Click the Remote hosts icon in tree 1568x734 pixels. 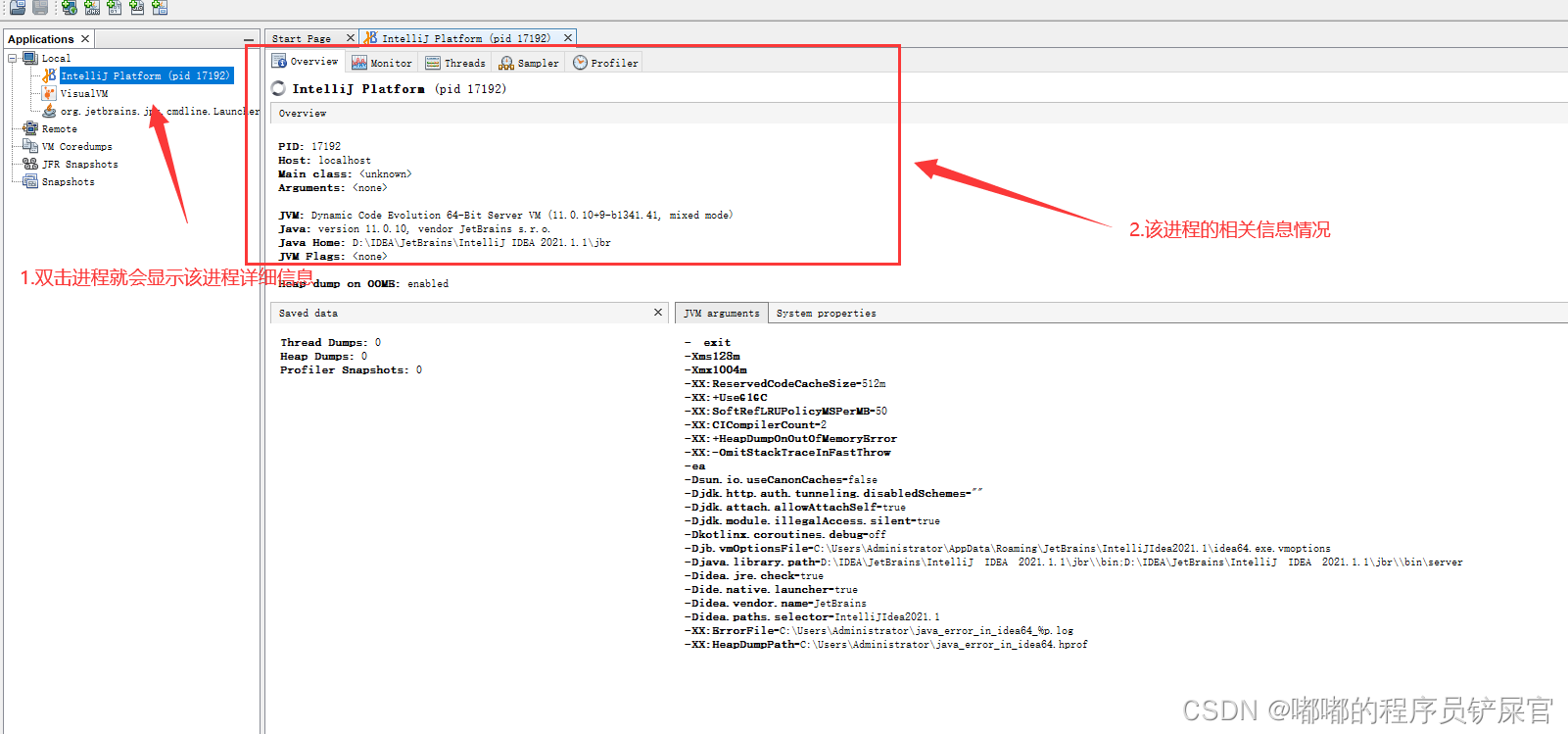30,128
